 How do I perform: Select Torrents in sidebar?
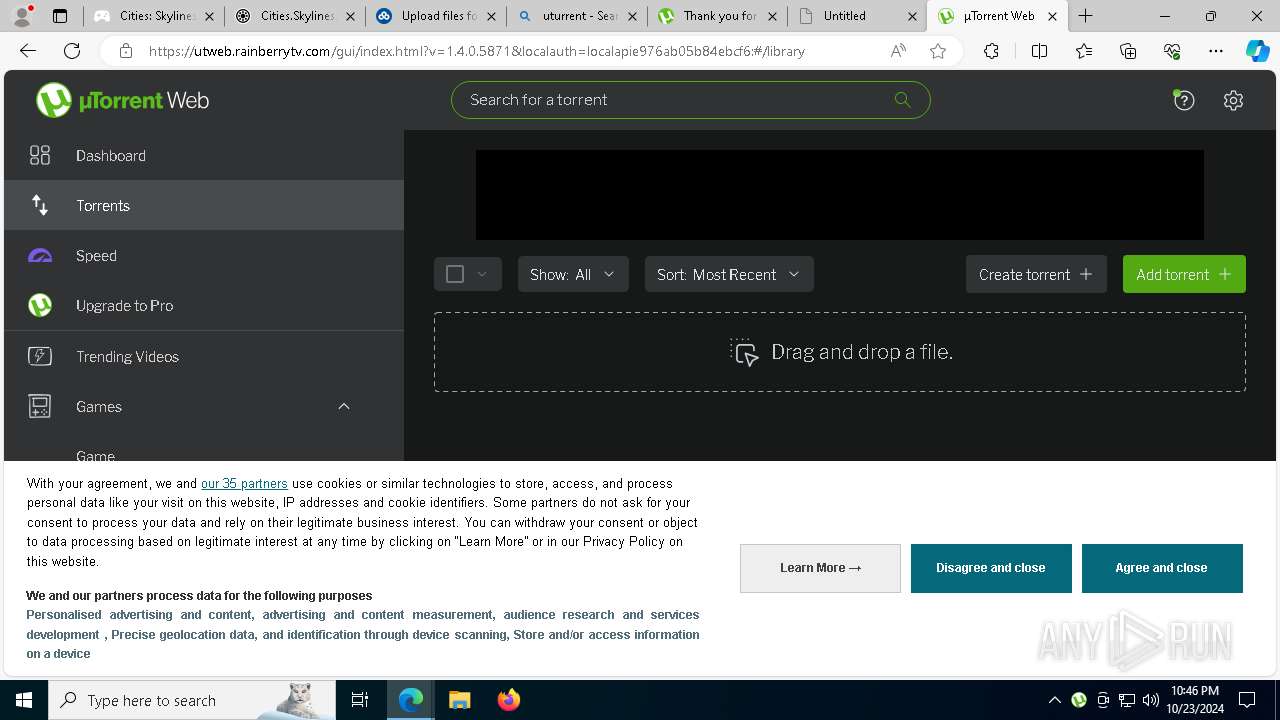tap(204, 205)
